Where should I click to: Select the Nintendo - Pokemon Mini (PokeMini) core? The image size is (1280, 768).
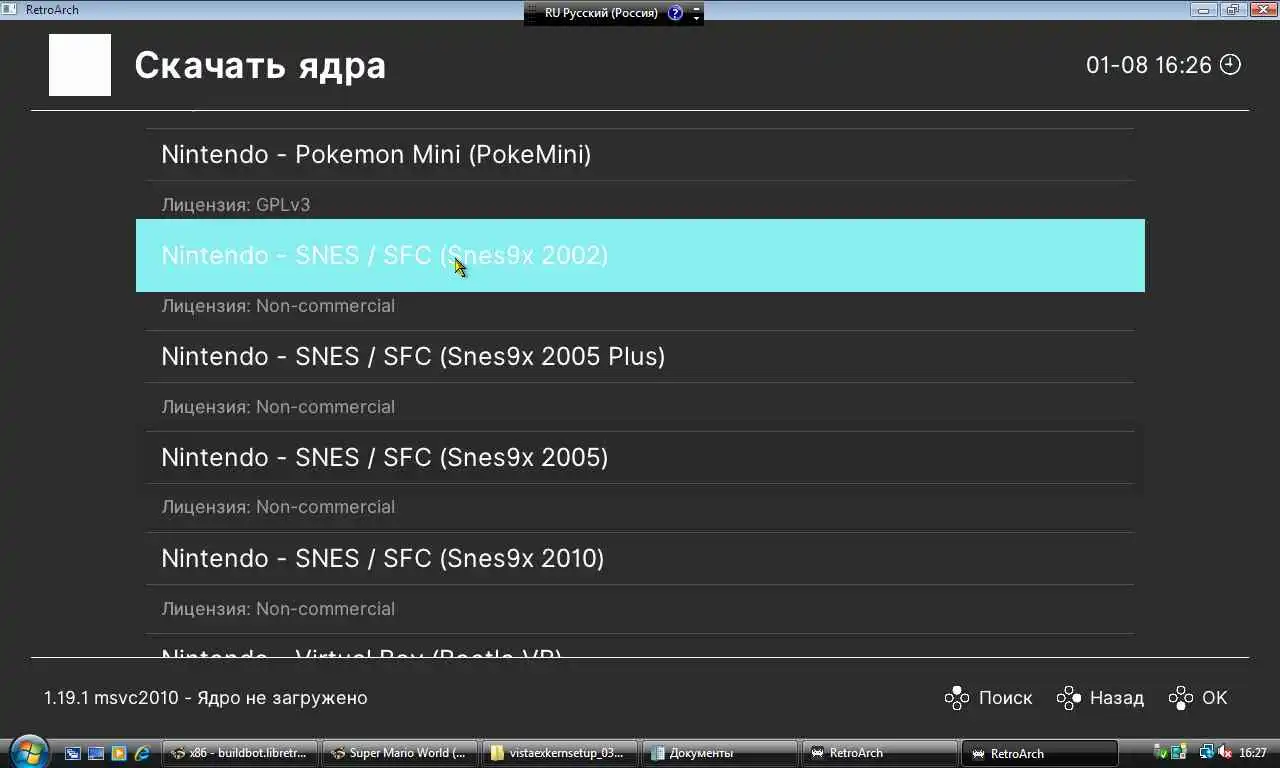click(x=640, y=155)
